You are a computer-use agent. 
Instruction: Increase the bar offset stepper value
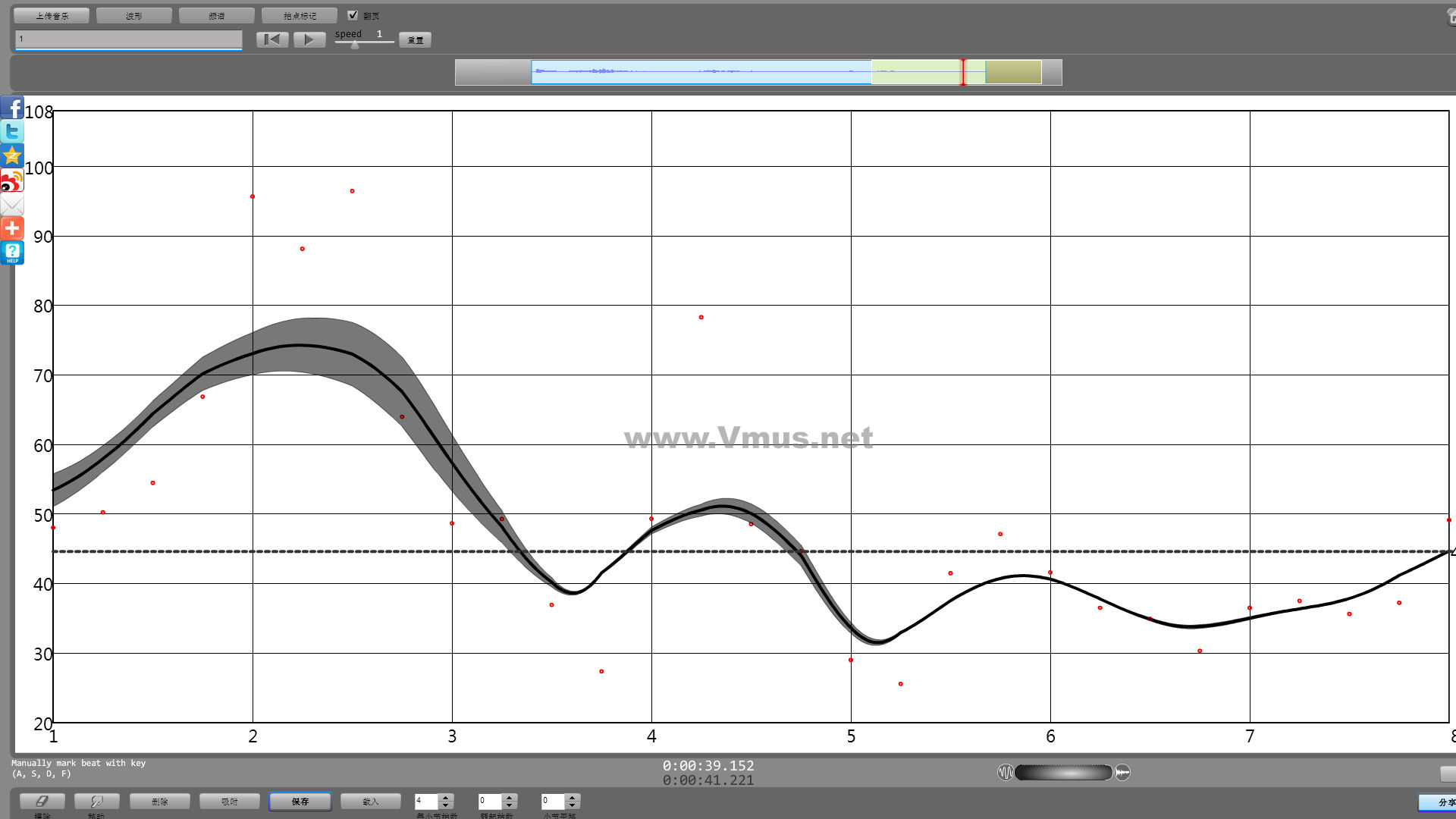coord(573,797)
